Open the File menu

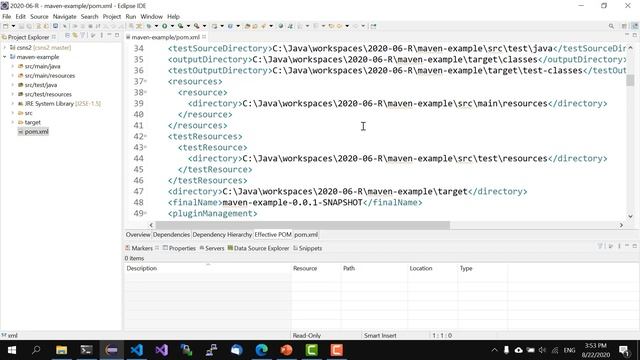[7, 17]
